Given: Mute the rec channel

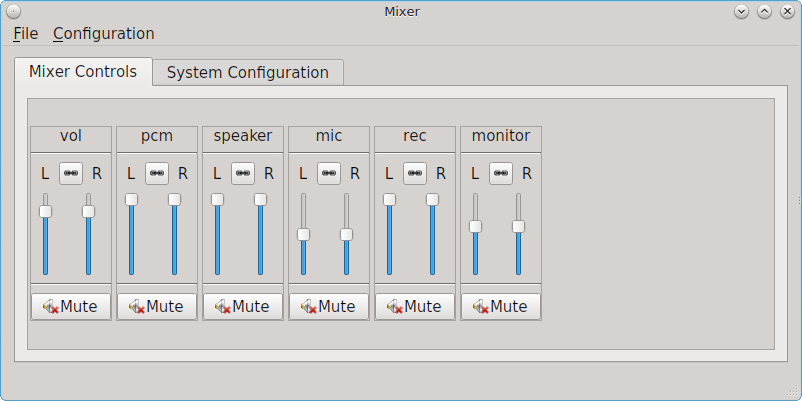Looking at the screenshot, I should (x=415, y=306).
